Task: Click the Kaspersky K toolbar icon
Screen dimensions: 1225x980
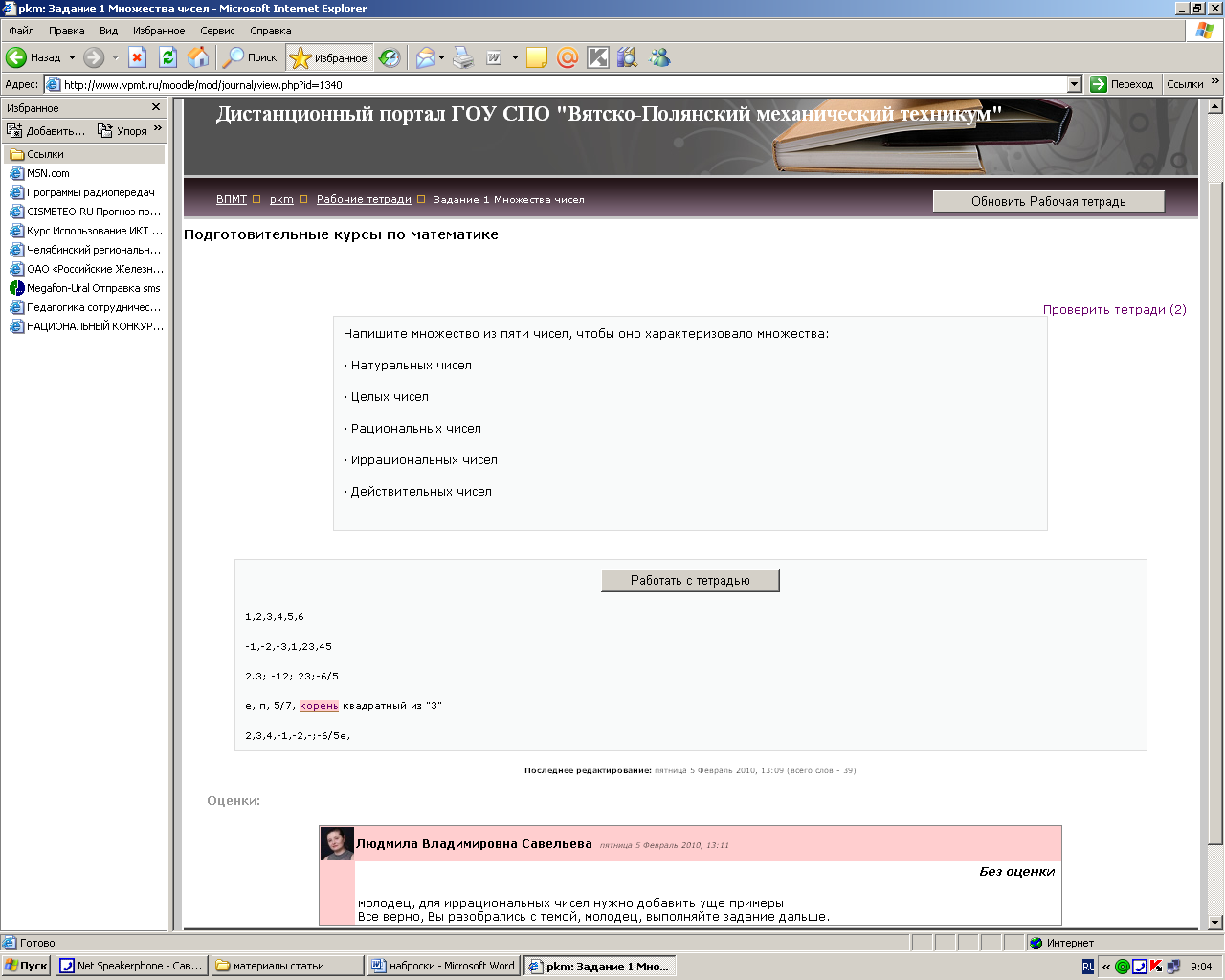Action: (598, 57)
